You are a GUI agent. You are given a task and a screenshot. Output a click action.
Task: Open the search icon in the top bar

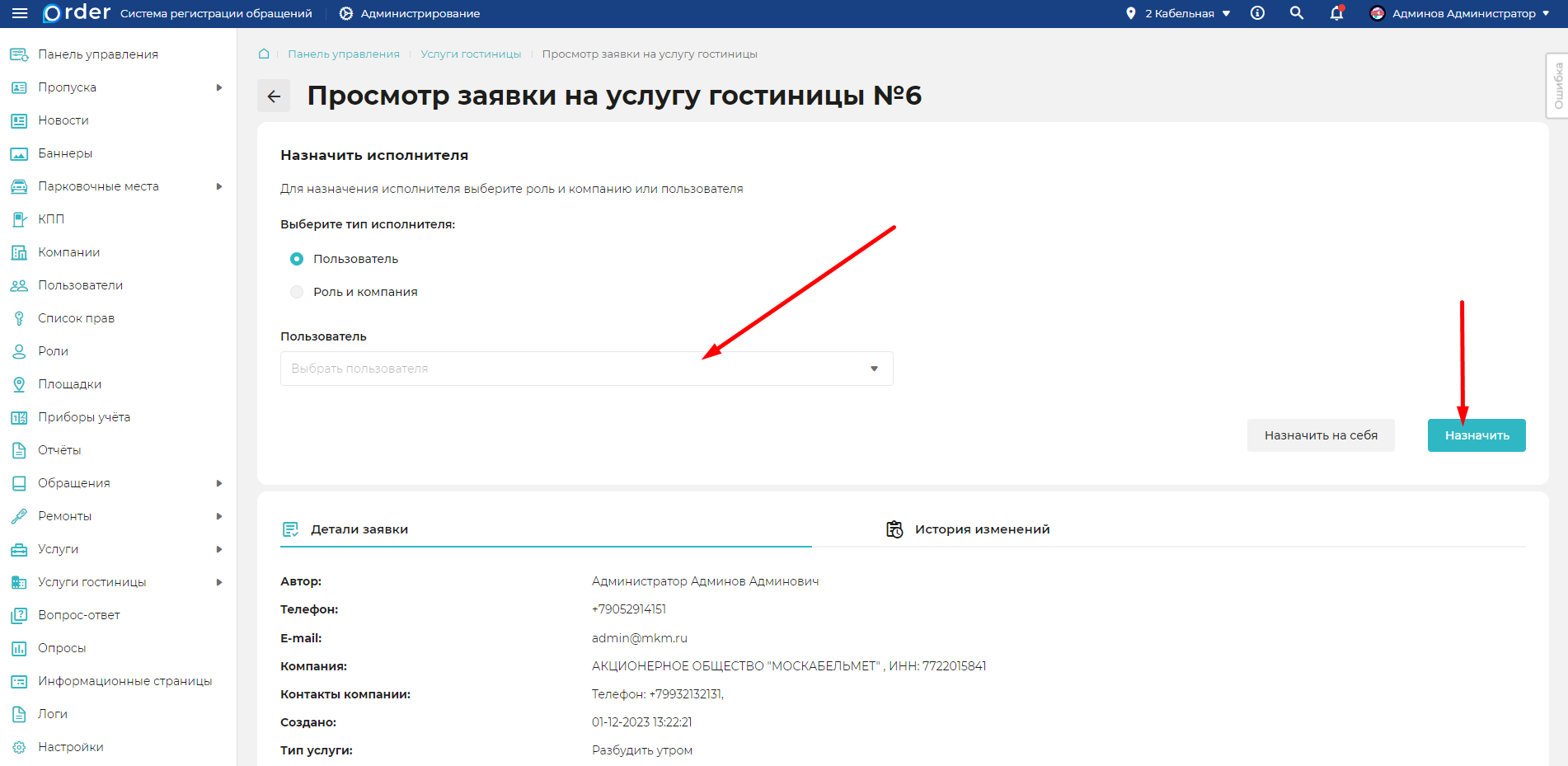click(1296, 13)
